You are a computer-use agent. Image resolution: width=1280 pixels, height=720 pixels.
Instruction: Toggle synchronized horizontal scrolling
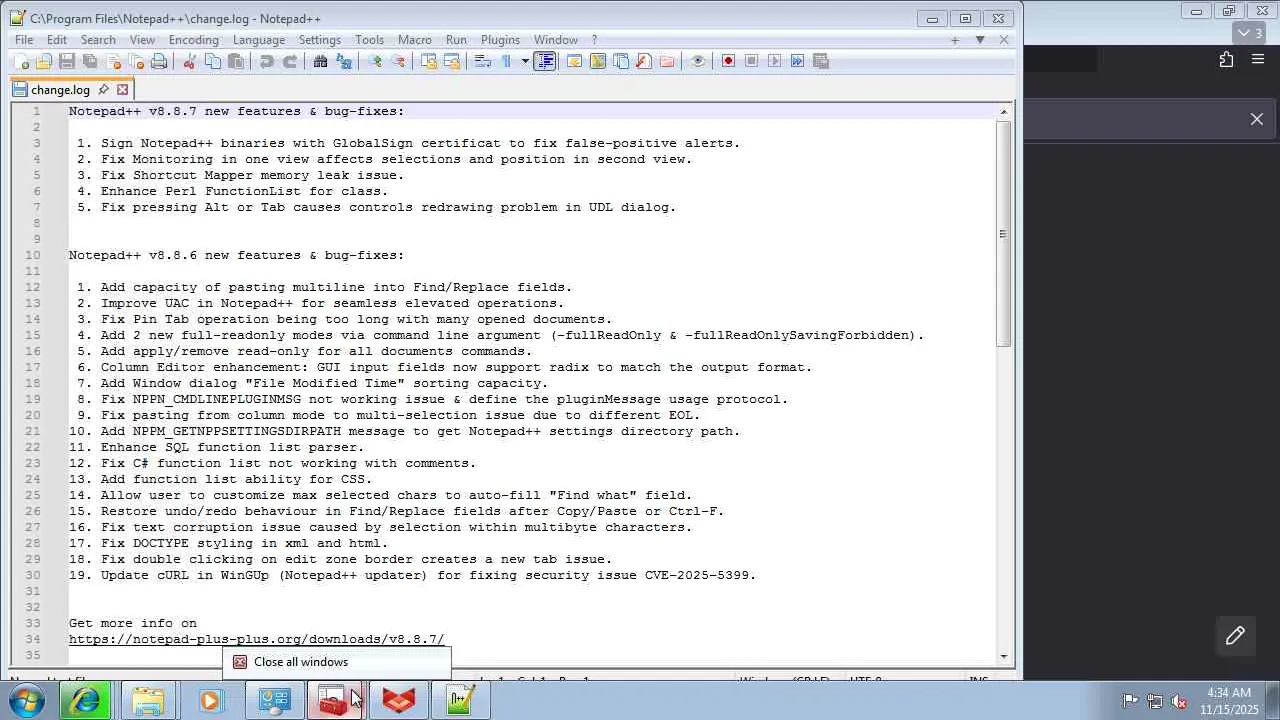tap(451, 61)
